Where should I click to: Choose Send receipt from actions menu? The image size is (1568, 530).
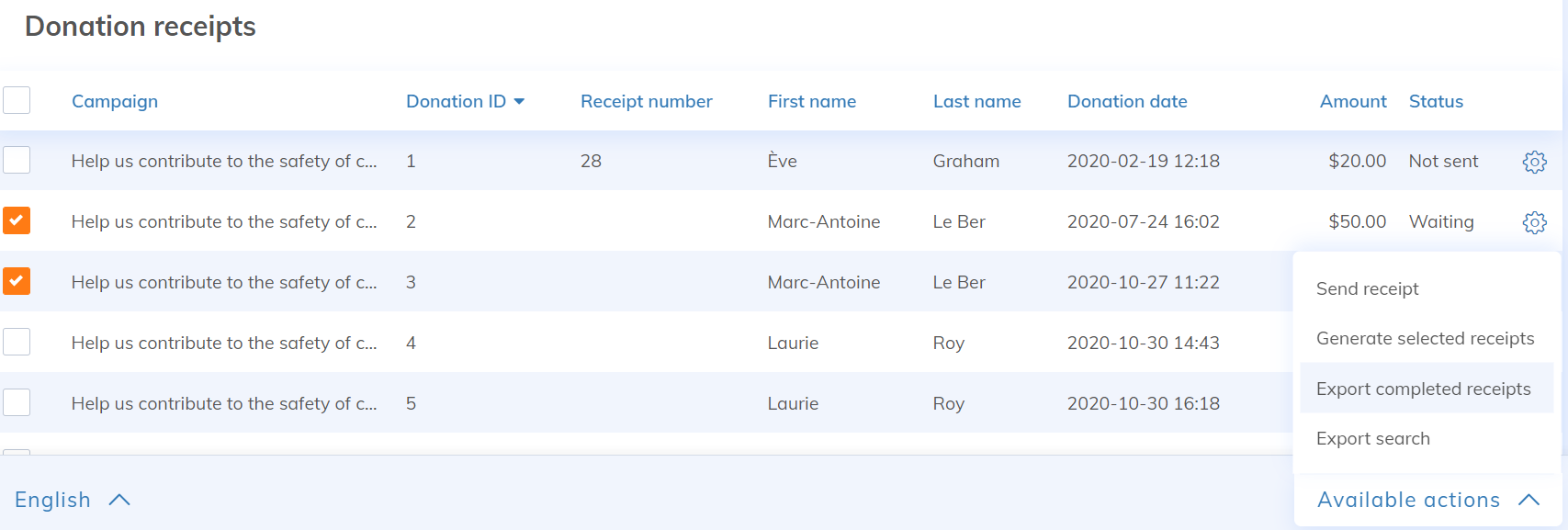click(x=1367, y=289)
